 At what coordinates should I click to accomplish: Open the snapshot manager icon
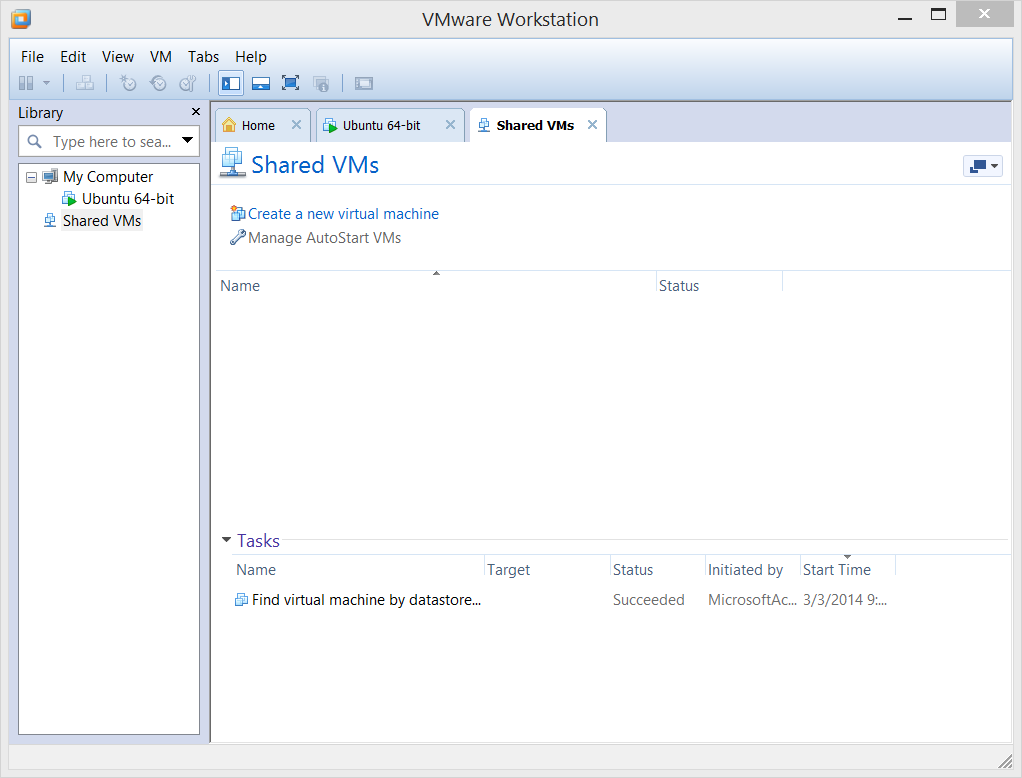188,83
